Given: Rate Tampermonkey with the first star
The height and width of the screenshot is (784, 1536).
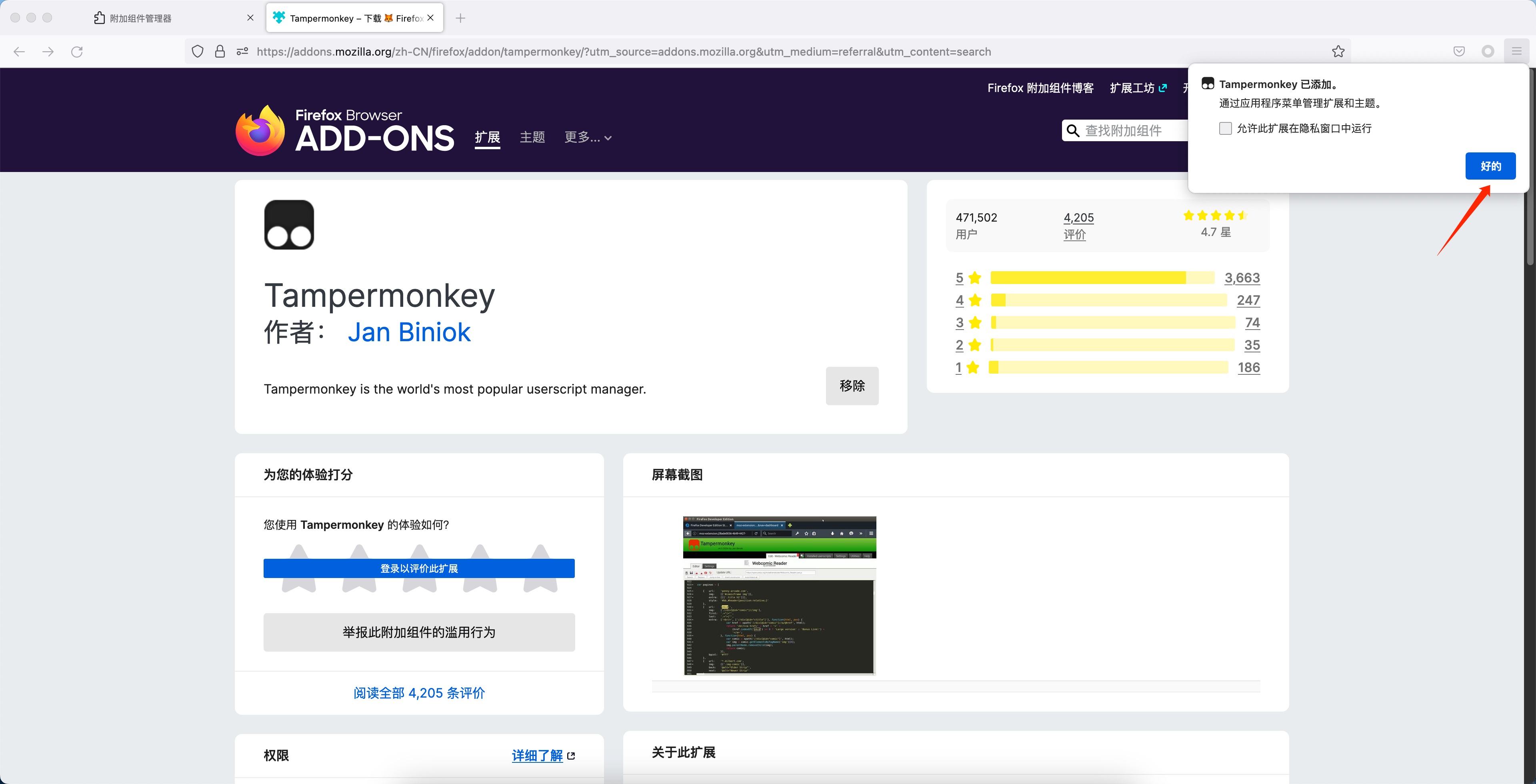Looking at the screenshot, I should tap(299, 568).
